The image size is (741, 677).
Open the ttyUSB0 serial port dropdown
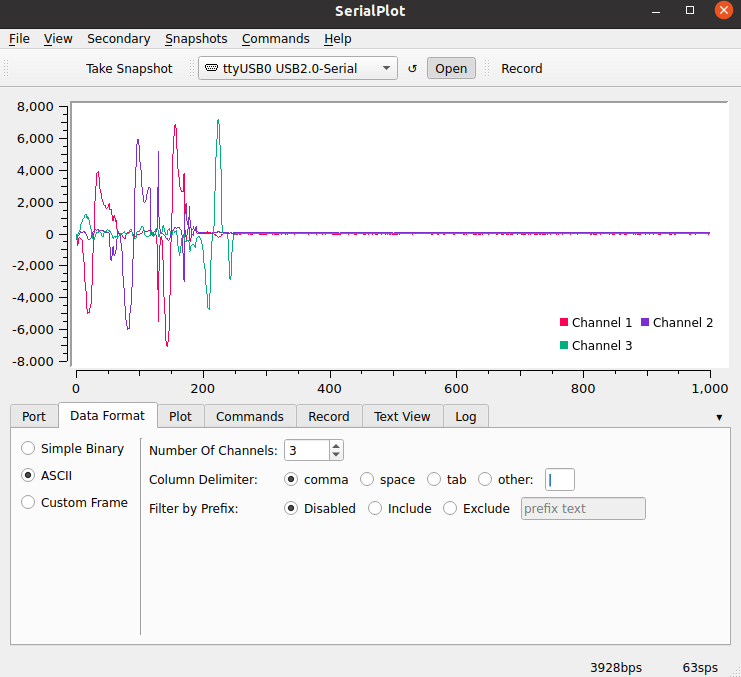click(x=298, y=69)
